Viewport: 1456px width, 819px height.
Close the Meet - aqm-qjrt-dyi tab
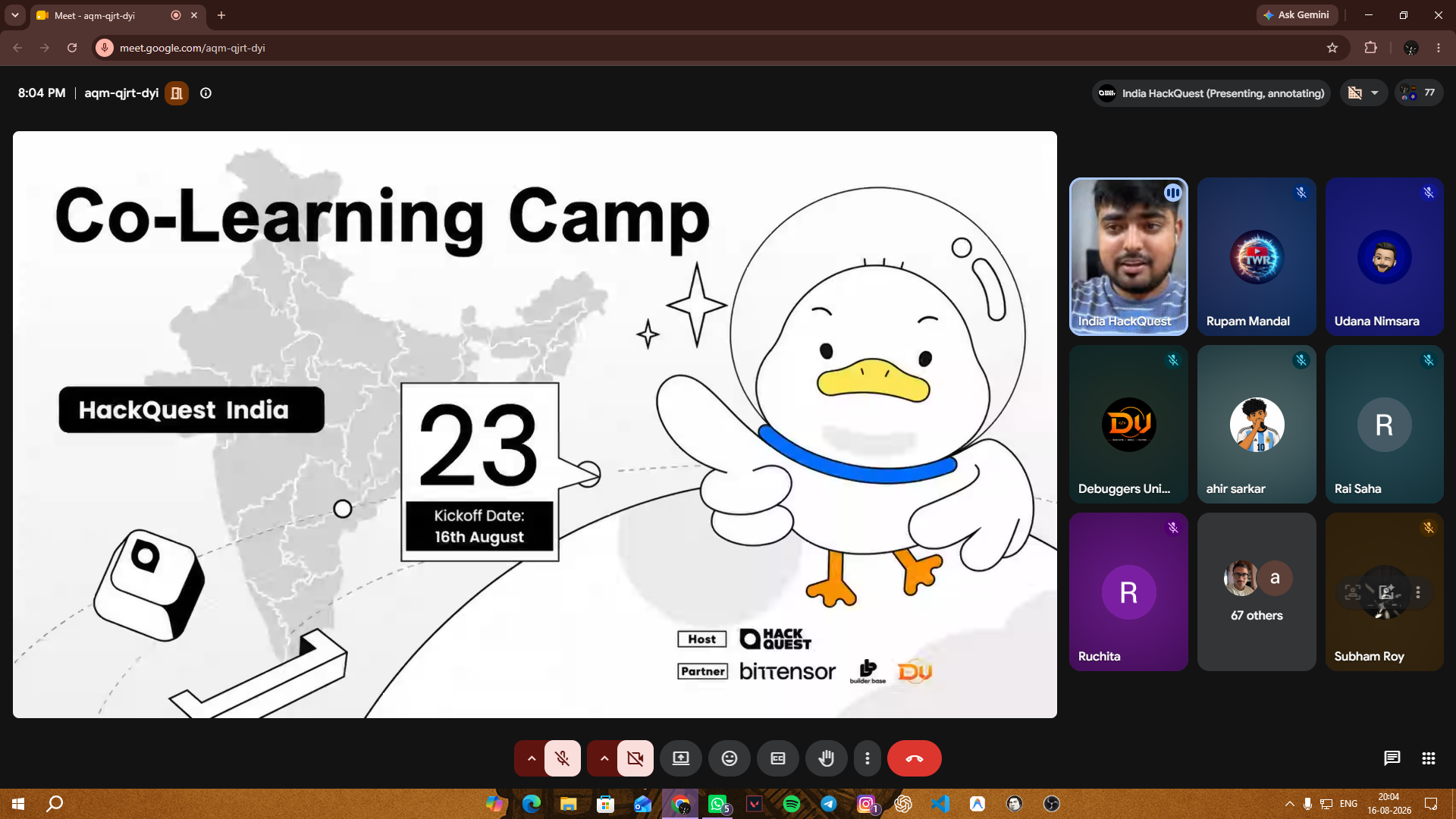tap(194, 15)
